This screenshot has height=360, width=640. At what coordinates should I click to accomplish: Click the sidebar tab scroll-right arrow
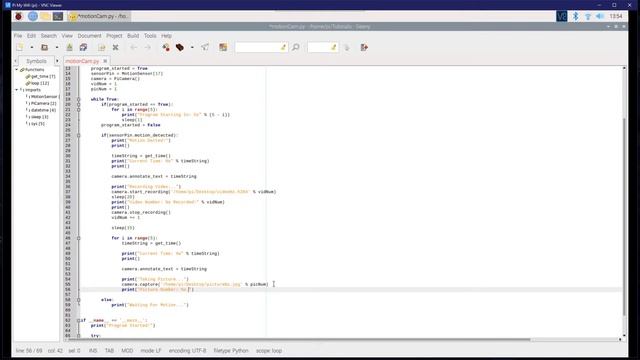57,61
